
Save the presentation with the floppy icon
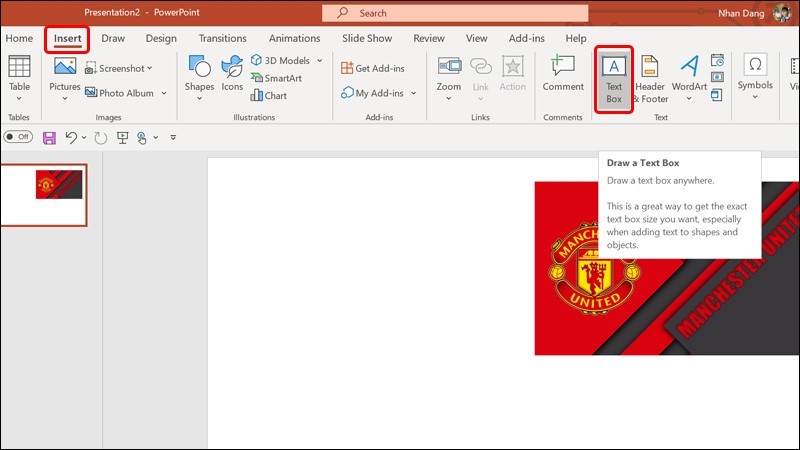49,137
